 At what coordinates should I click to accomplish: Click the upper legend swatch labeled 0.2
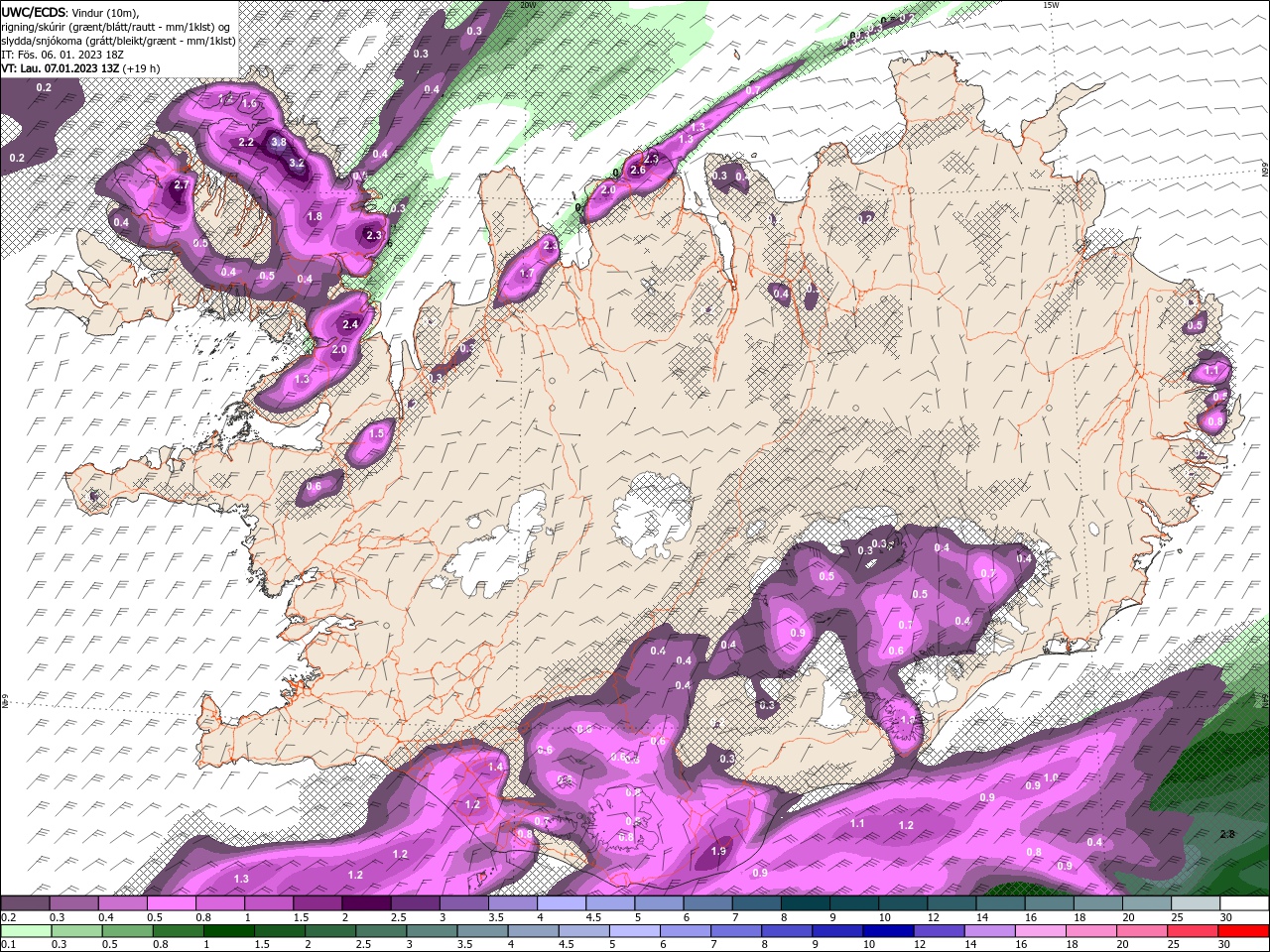pos(26,903)
